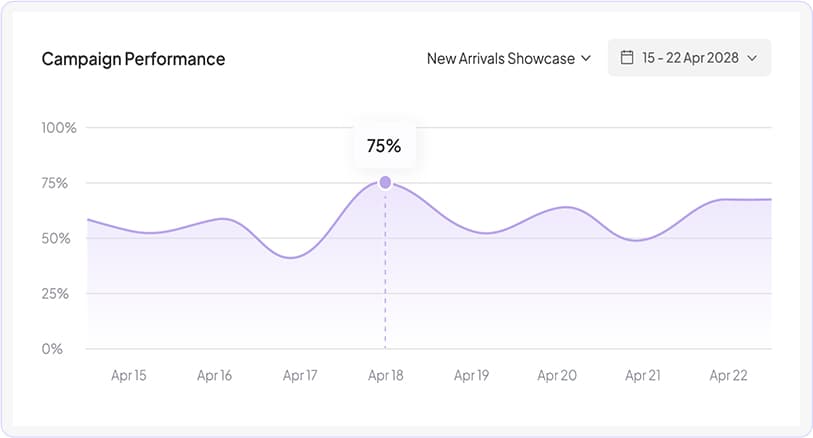This screenshot has width=813, height=438.
Task: Click the 75% tooltip bubble
Action: click(x=384, y=146)
